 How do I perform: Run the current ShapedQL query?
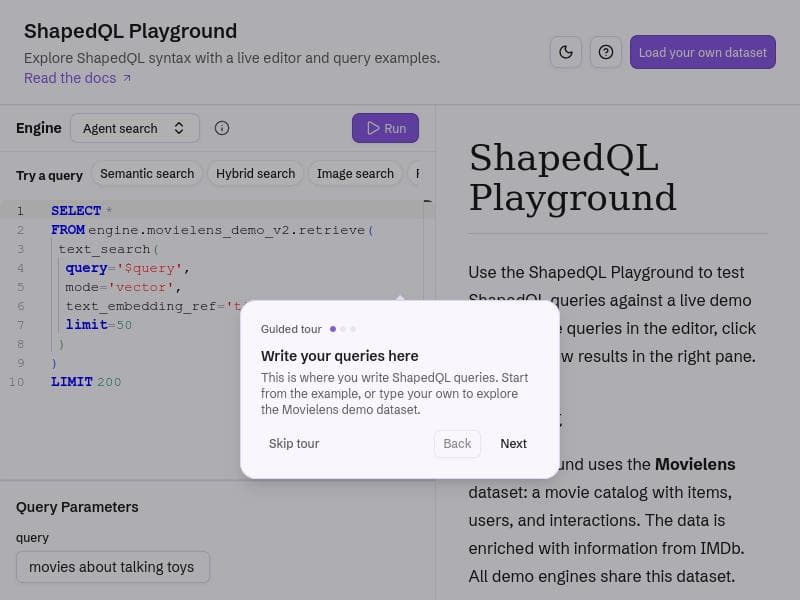pos(385,128)
